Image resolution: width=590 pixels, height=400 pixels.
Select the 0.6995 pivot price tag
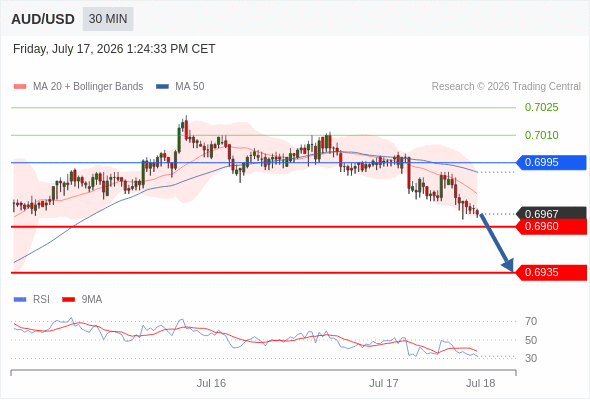(551, 163)
